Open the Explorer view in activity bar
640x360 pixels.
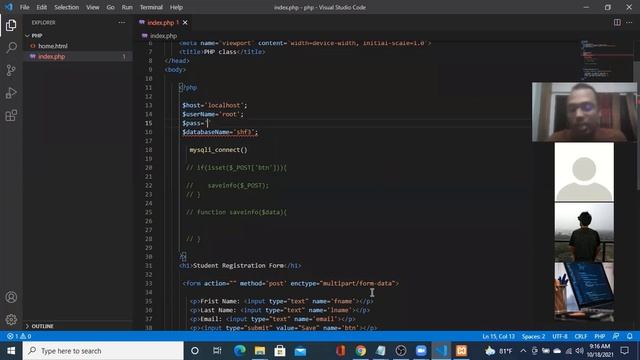11,25
